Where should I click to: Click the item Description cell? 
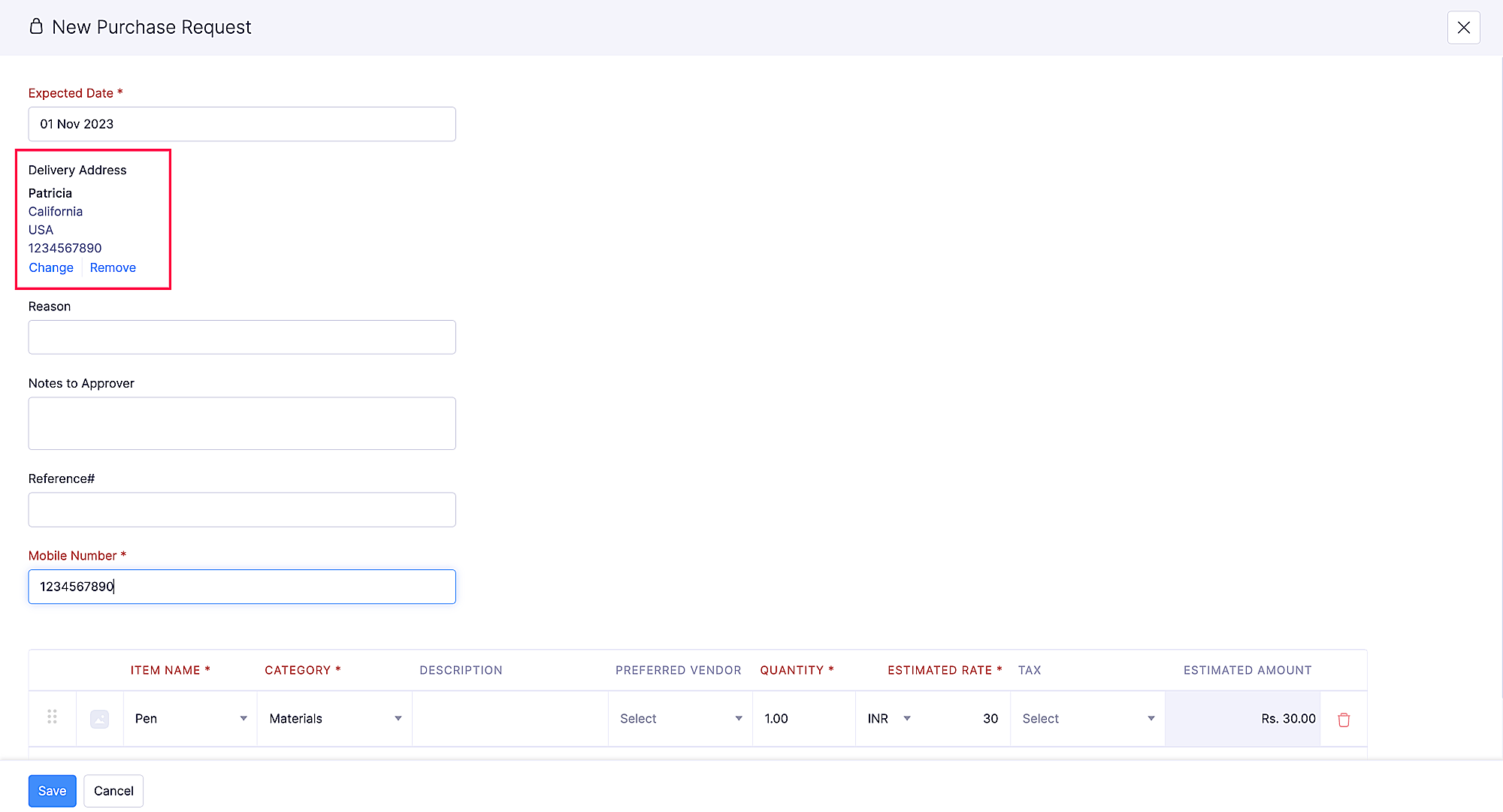(x=510, y=719)
